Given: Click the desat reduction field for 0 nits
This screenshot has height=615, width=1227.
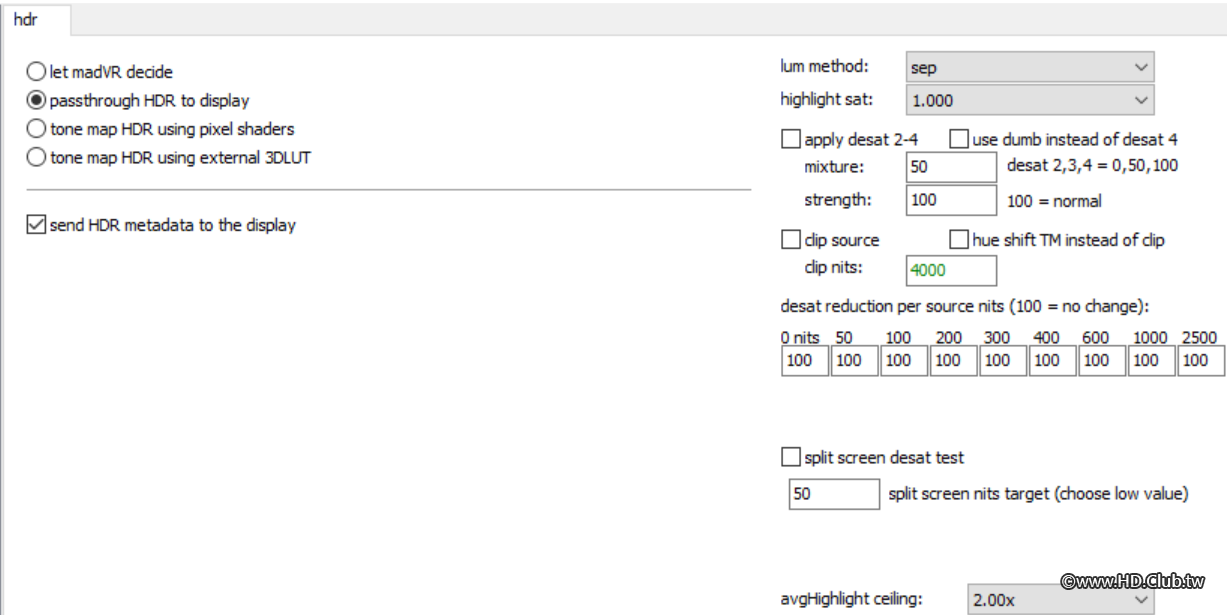Looking at the screenshot, I should click(805, 361).
